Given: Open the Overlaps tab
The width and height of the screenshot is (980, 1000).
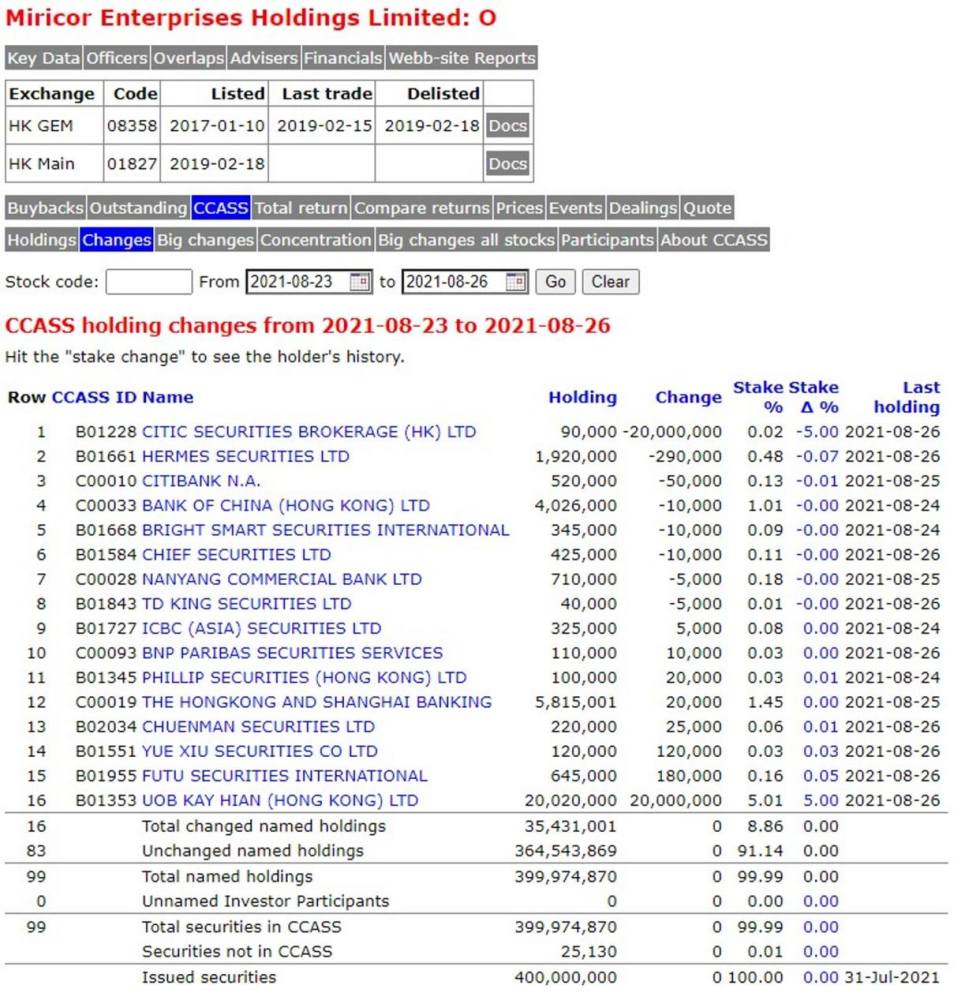Looking at the screenshot, I should (x=189, y=58).
